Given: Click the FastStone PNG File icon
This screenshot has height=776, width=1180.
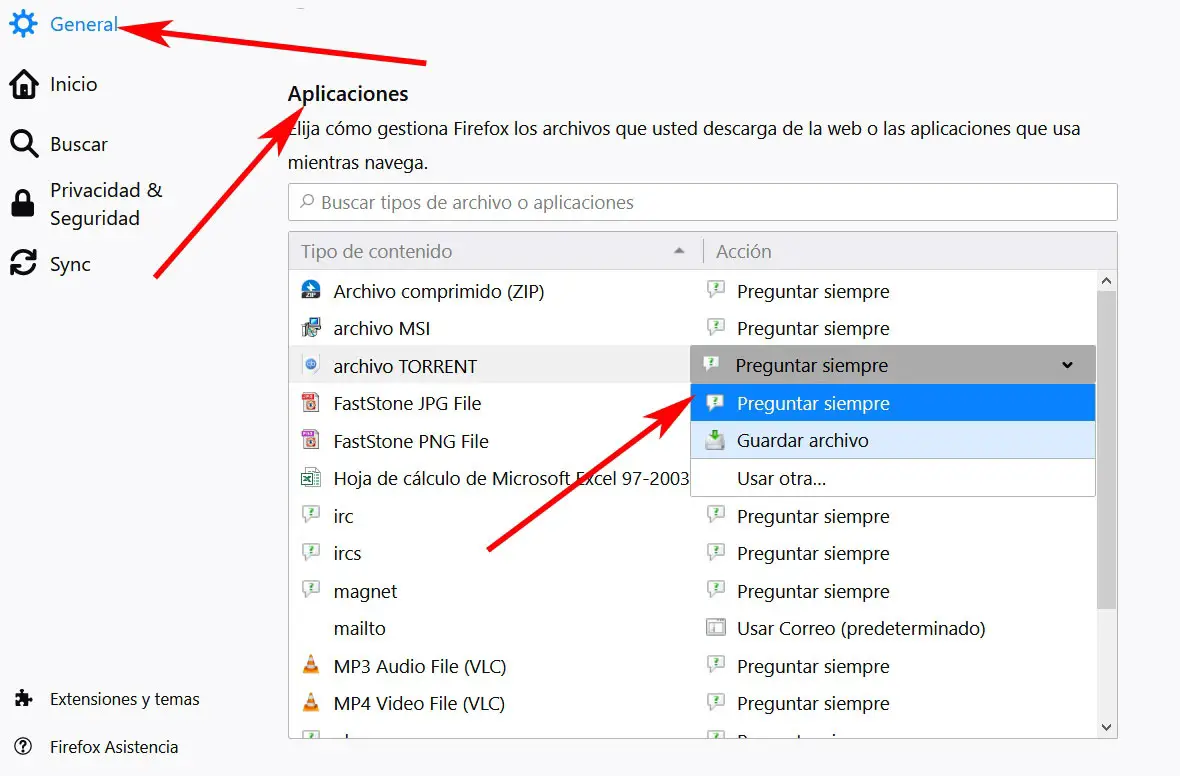Looking at the screenshot, I should pyautogui.click(x=311, y=440).
